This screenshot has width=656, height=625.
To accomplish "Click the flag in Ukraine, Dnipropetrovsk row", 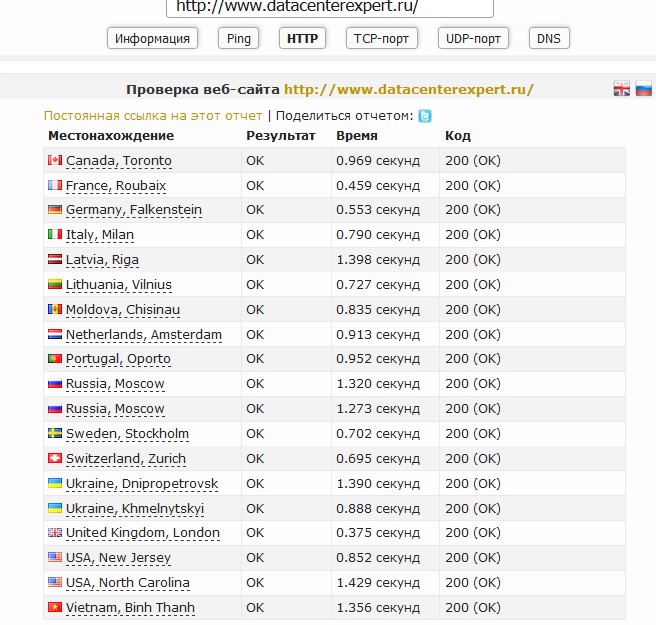I will [55, 483].
